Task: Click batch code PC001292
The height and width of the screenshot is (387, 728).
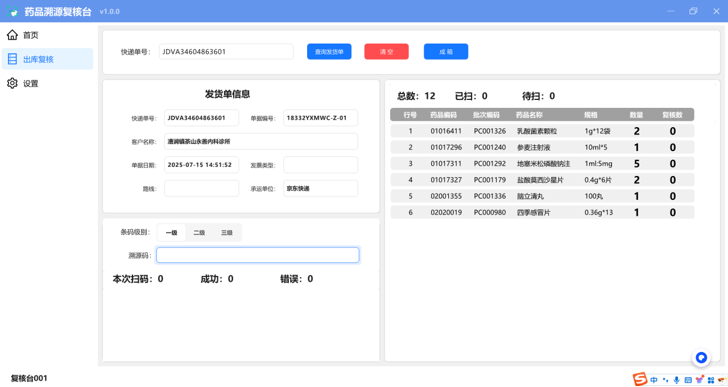Action: pyautogui.click(x=490, y=164)
